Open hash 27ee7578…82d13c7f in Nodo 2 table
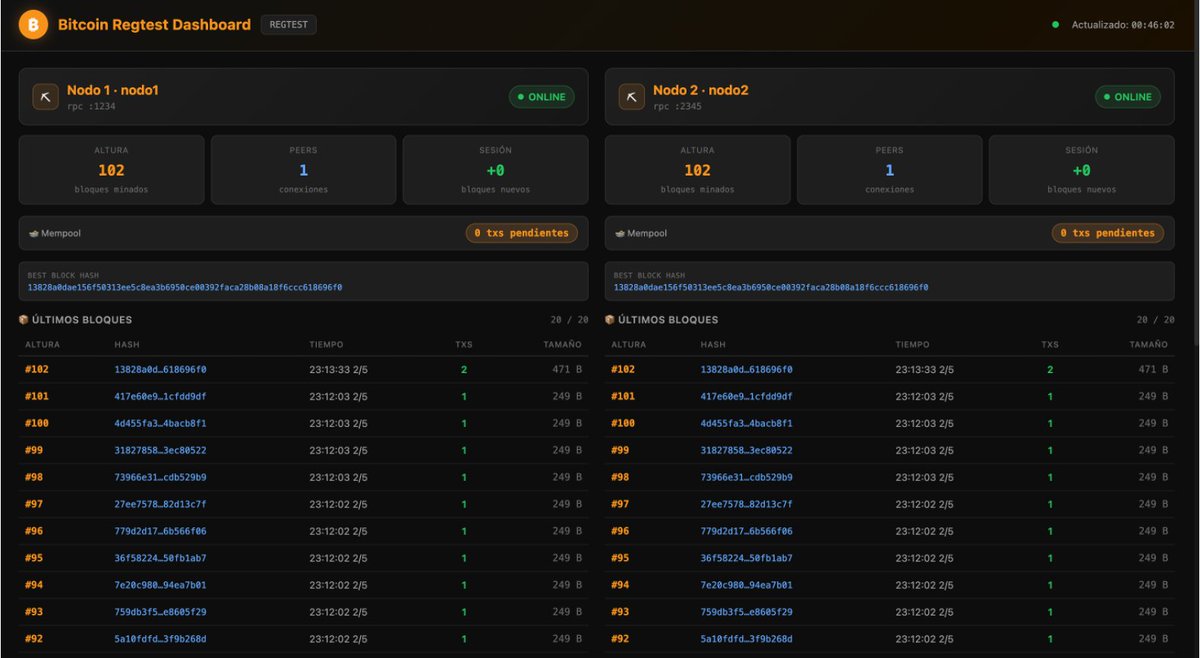The width and height of the screenshot is (1200, 658). click(x=746, y=504)
